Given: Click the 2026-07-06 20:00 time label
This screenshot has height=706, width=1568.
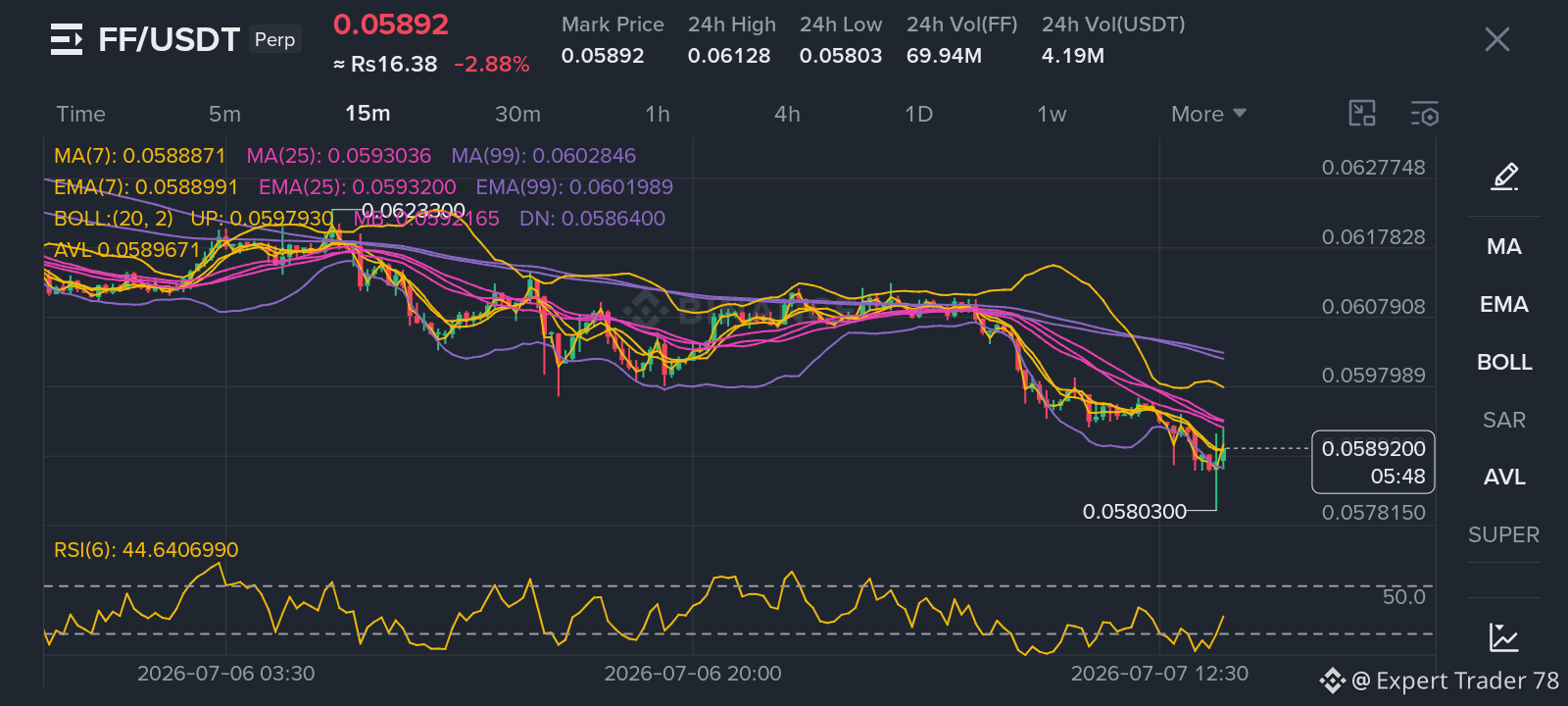Looking at the screenshot, I should (x=693, y=674).
